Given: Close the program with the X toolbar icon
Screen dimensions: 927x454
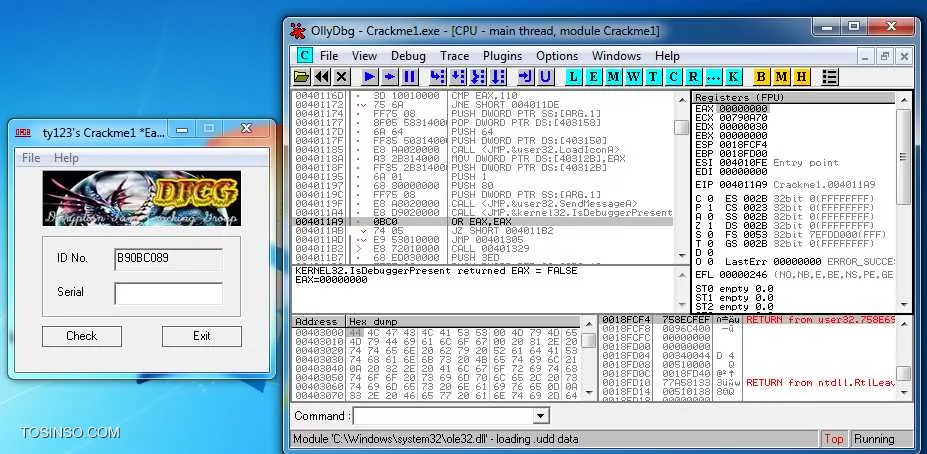Looking at the screenshot, I should [x=342, y=77].
